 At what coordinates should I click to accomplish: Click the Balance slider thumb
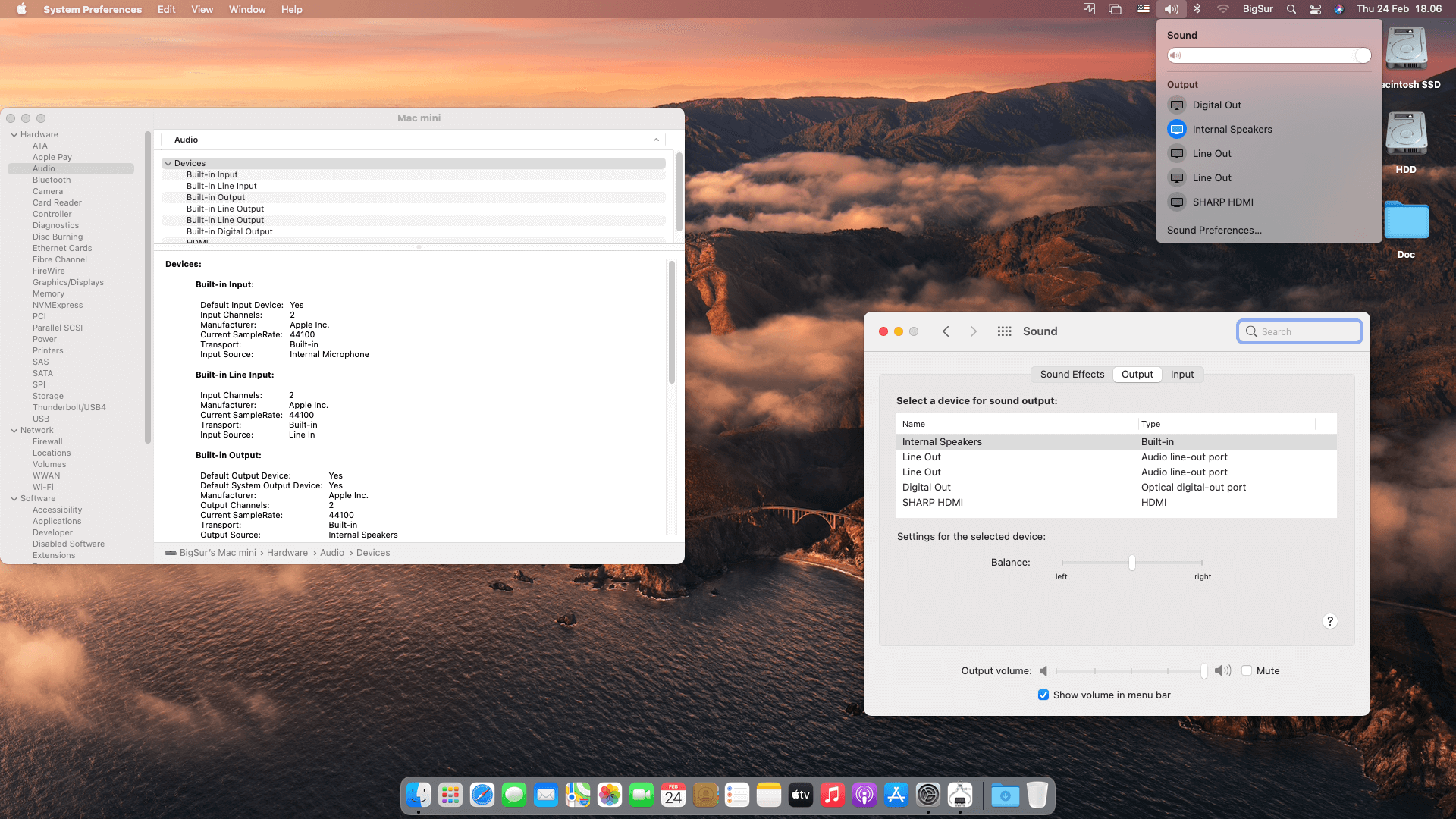pyautogui.click(x=1131, y=563)
